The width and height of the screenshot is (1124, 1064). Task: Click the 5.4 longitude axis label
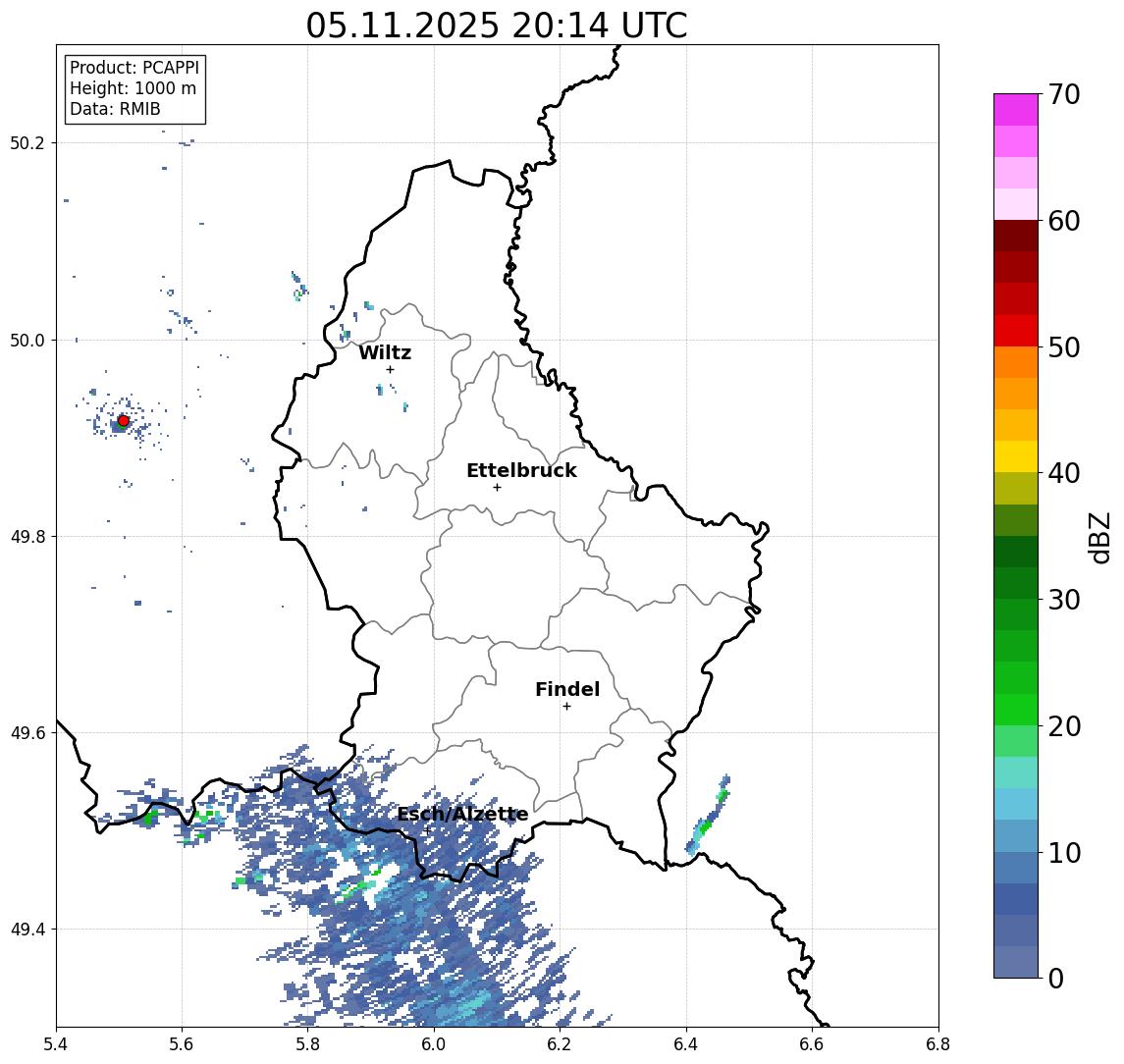pos(56,1044)
